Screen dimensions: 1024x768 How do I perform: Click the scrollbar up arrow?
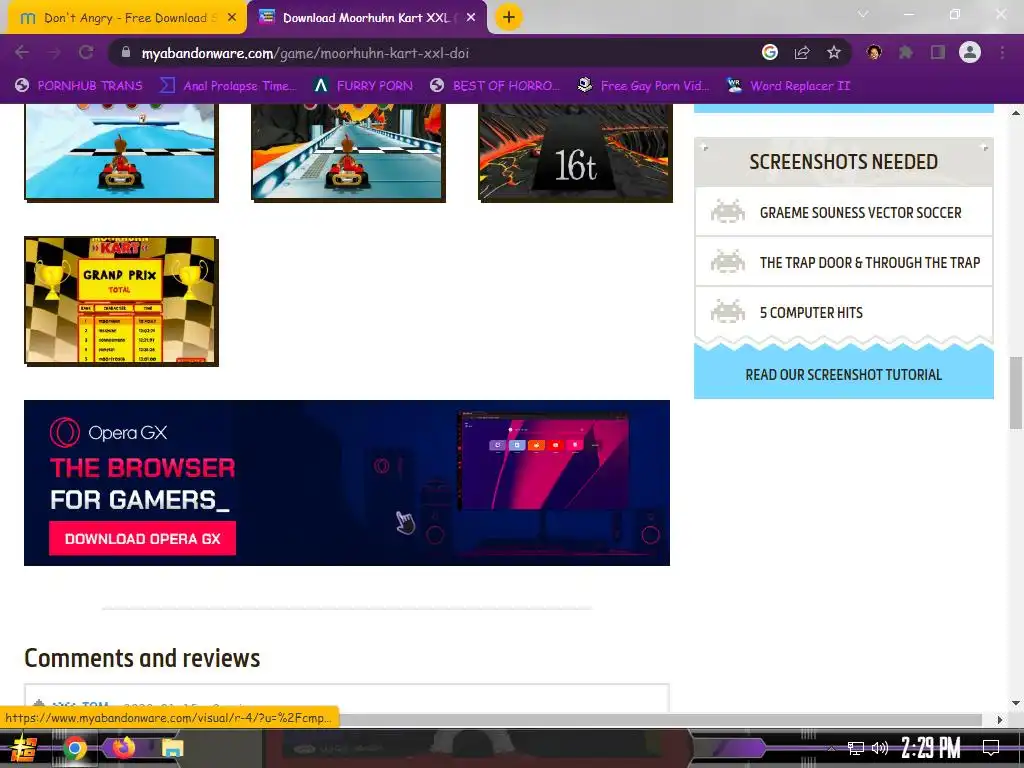coord(1016,112)
